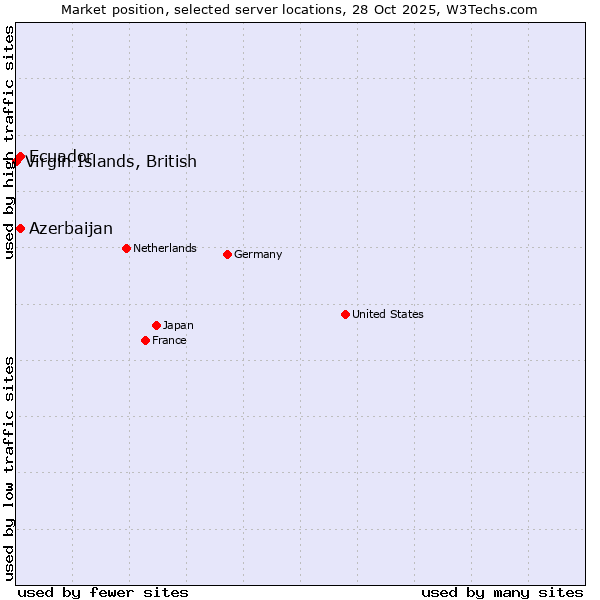
Task: Click the United States text label
Action: pyautogui.click(x=387, y=314)
